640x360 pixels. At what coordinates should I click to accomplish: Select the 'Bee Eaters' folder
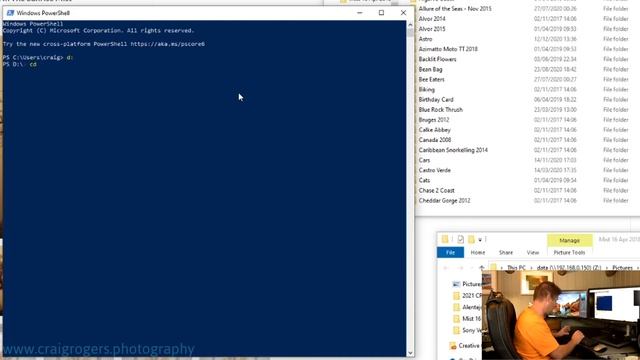click(431, 80)
